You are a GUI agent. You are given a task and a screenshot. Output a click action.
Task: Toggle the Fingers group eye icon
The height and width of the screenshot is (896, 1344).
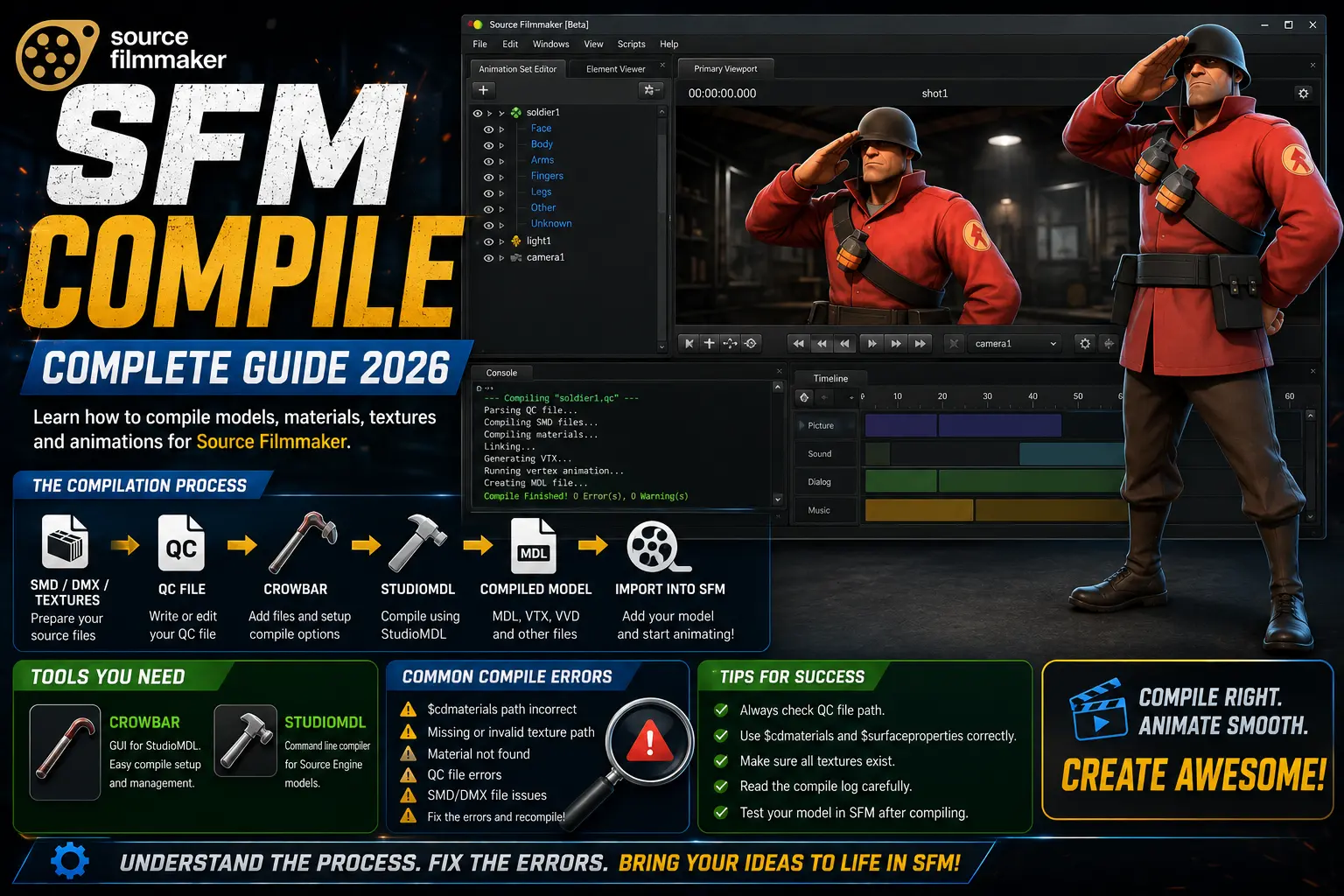[x=488, y=177]
